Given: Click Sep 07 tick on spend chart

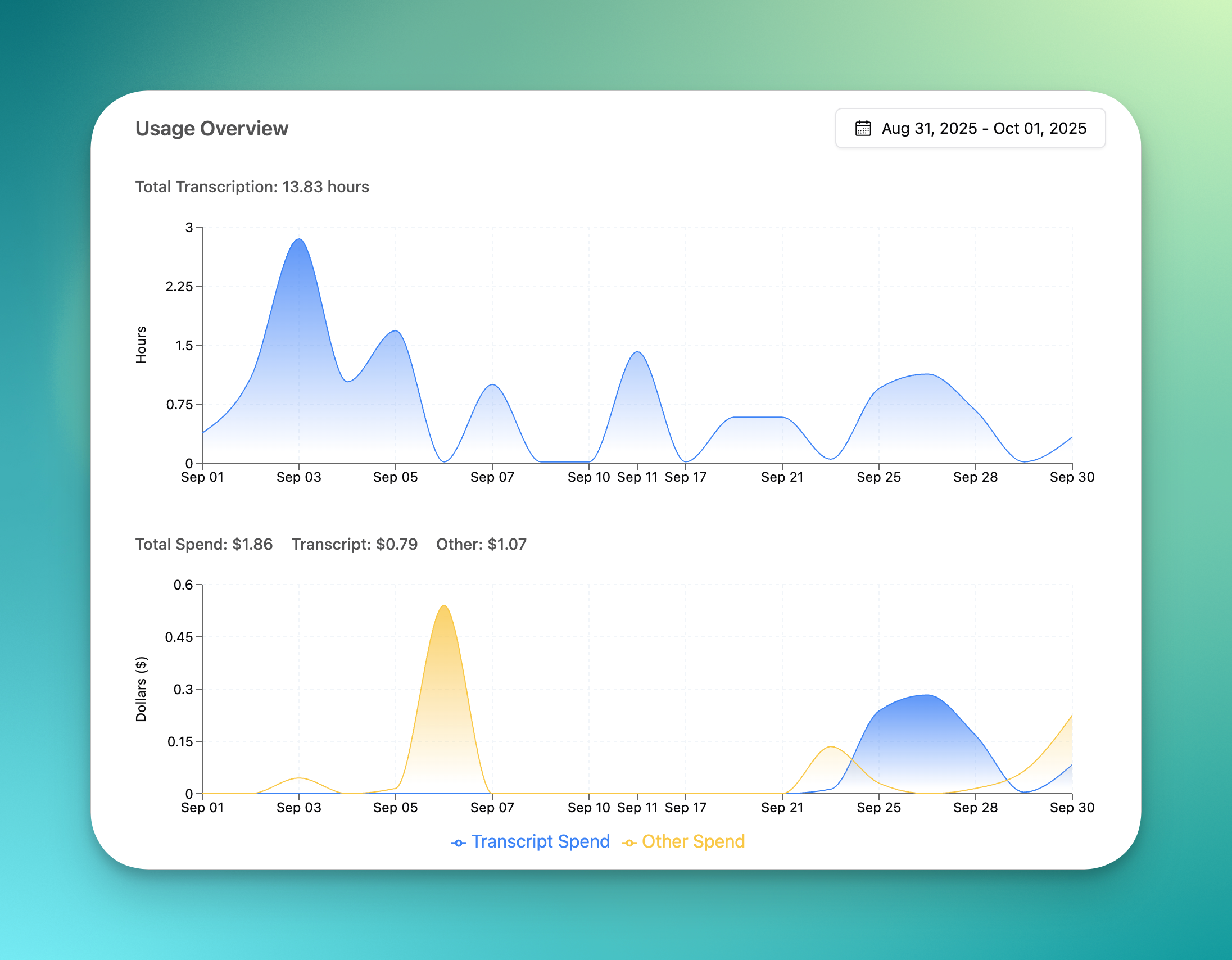Looking at the screenshot, I should pyautogui.click(x=492, y=808).
